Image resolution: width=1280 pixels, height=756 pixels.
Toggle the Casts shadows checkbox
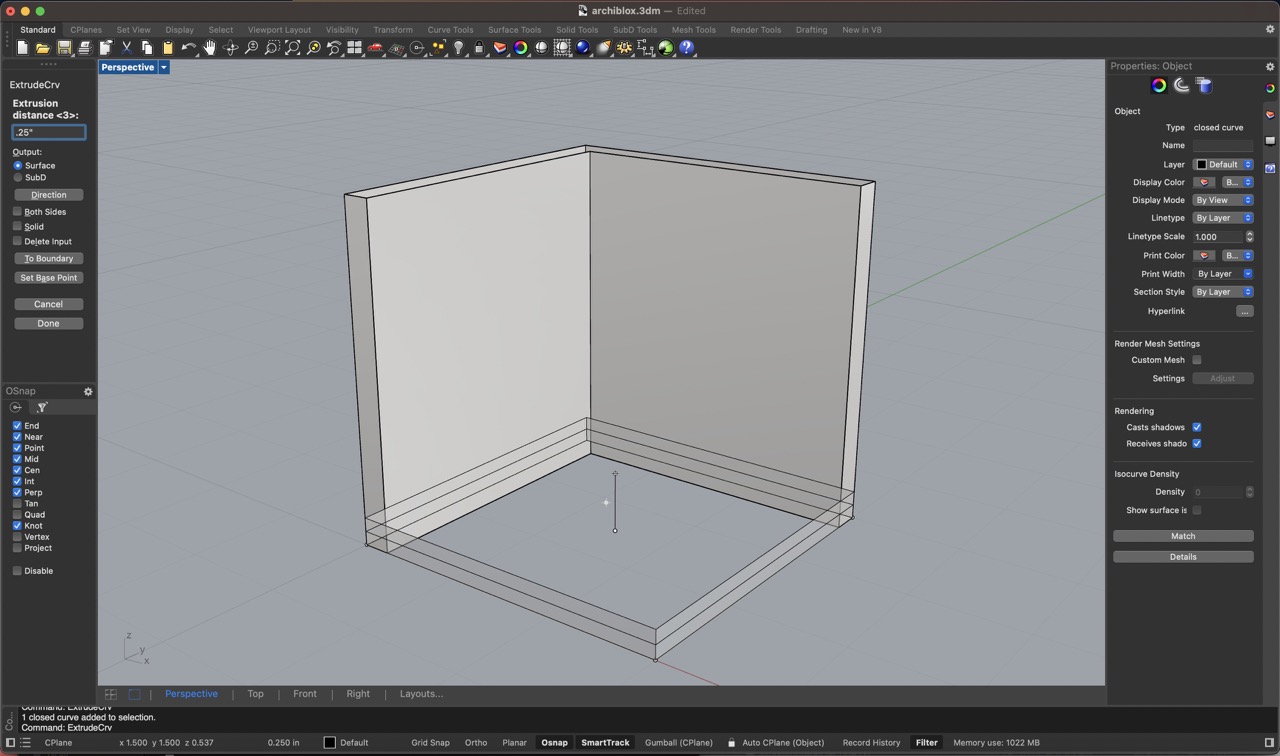click(x=1197, y=427)
